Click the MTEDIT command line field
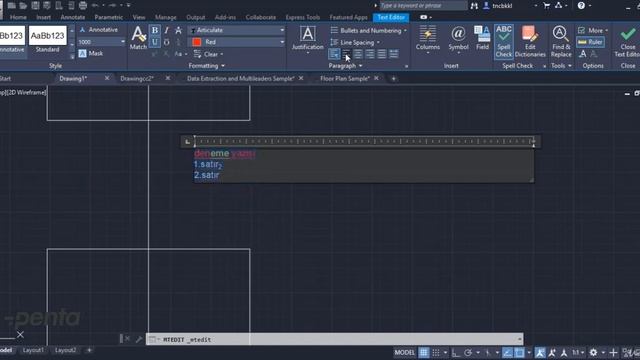This screenshot has height=360, width=640. [335, 339]
